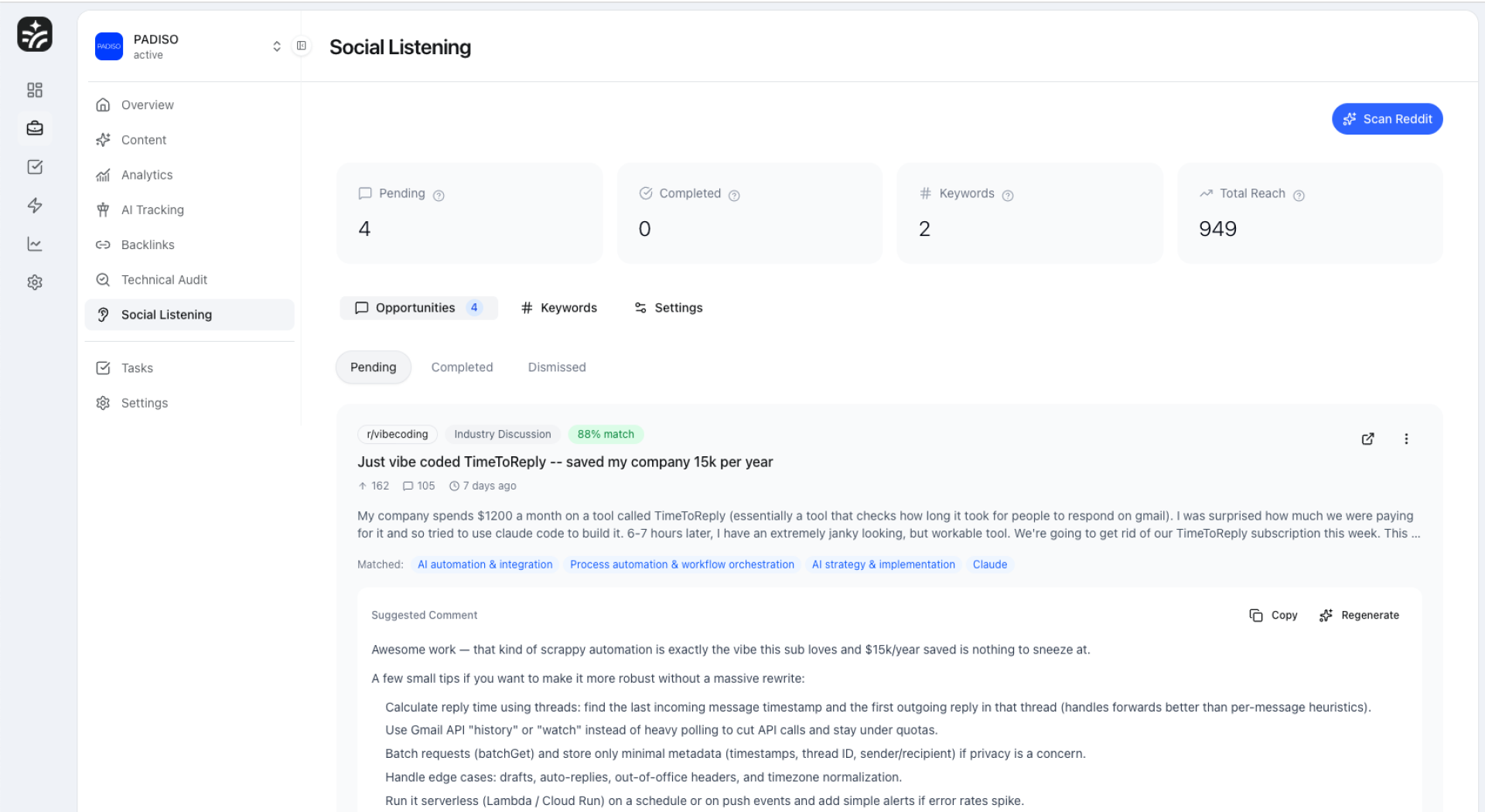Open the post in a new tab icon
Image resolution: width=1485 pixels, height=812 pixels.
(x=1367, y=439)
